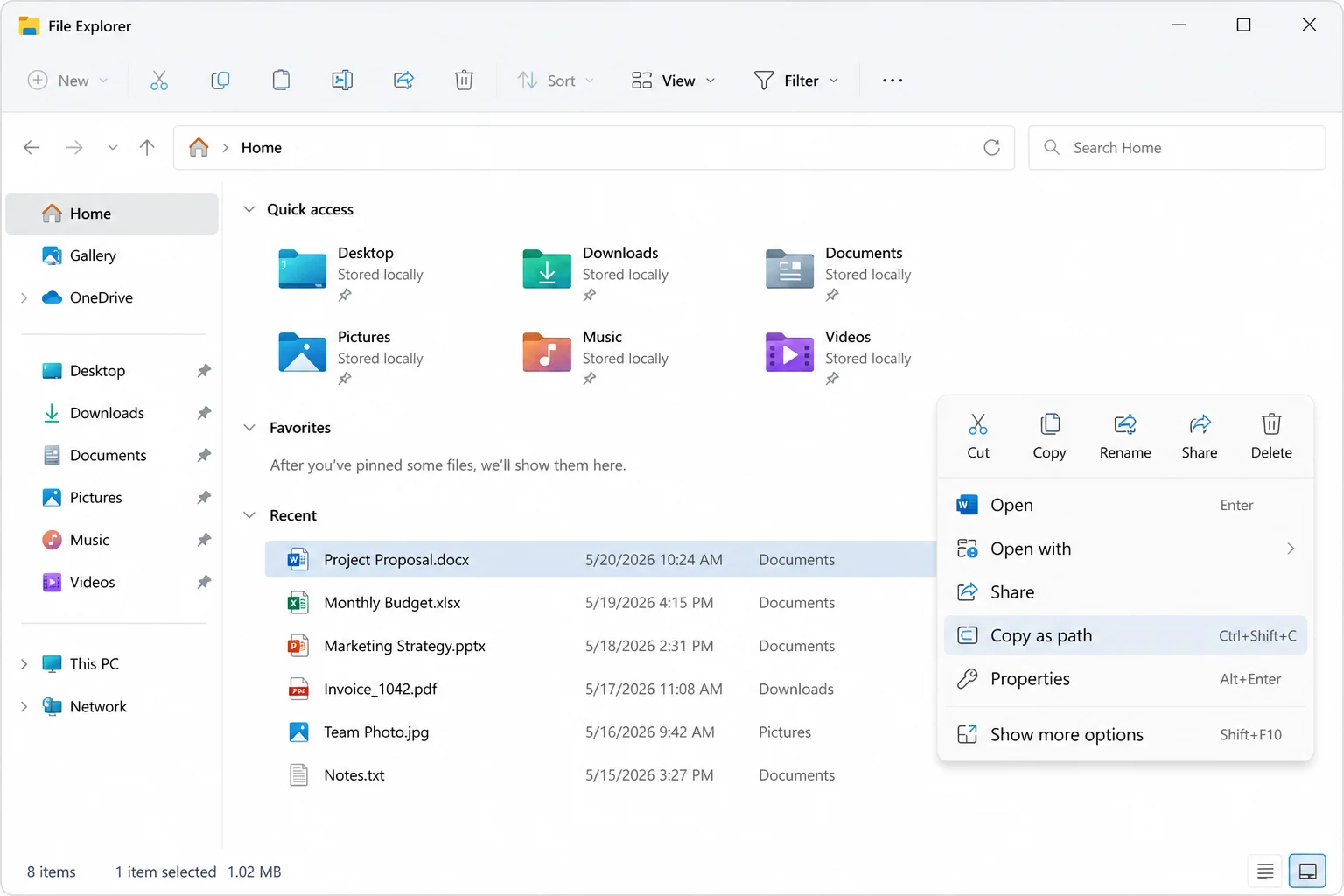Collapse the Favorites section
This screenshot has width=1344, height=896.
249,428
